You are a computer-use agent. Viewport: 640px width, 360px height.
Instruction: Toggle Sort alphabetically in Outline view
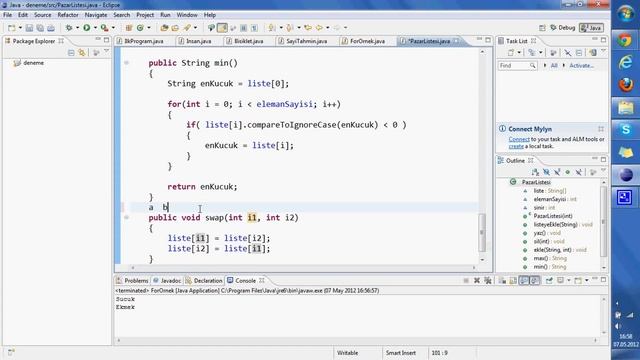535,172
